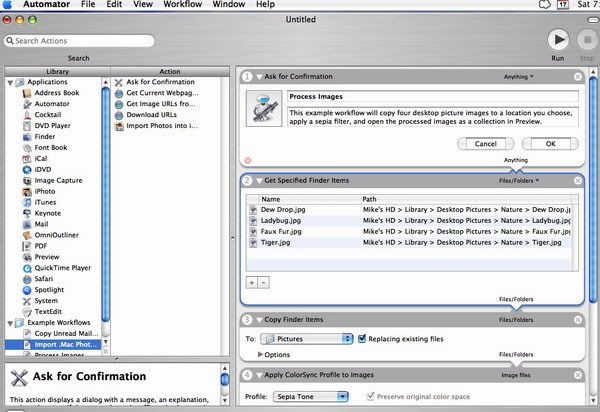
Task: Remove Copy Finder Items action from workflow
Action: [x=578, y=320]
